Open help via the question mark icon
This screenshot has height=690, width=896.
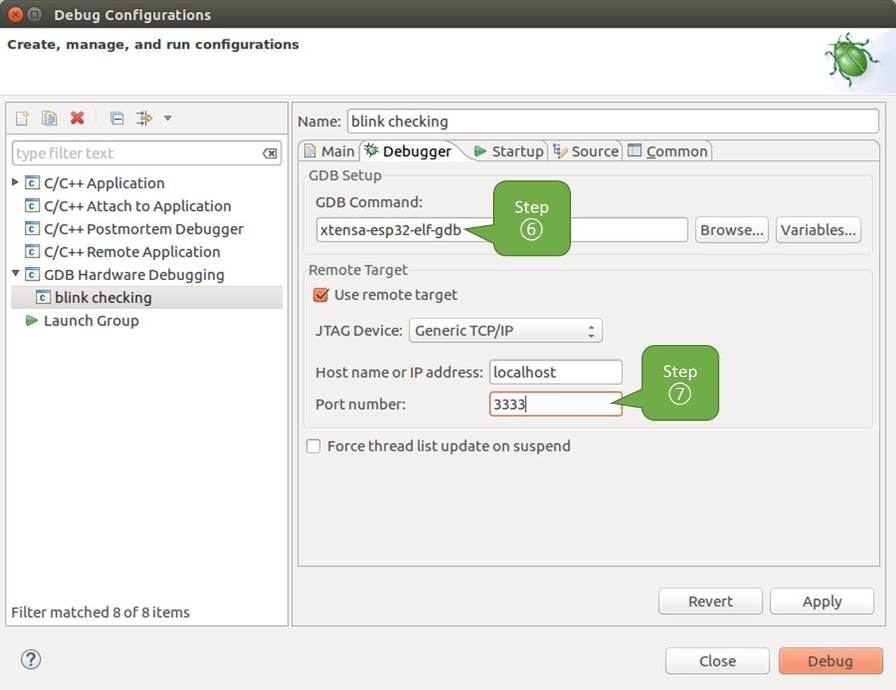31,659
